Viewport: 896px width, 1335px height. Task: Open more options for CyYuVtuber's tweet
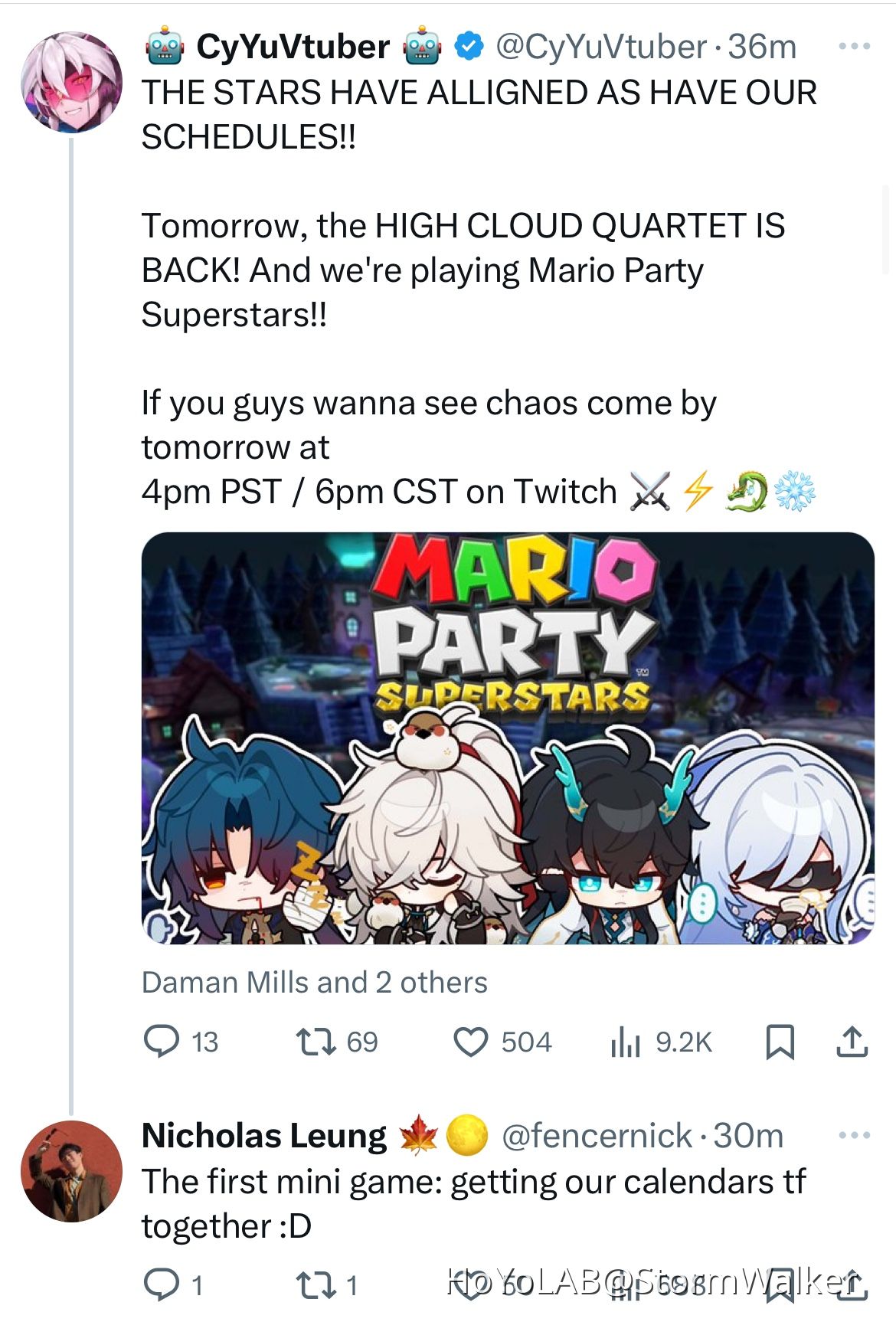855,47
